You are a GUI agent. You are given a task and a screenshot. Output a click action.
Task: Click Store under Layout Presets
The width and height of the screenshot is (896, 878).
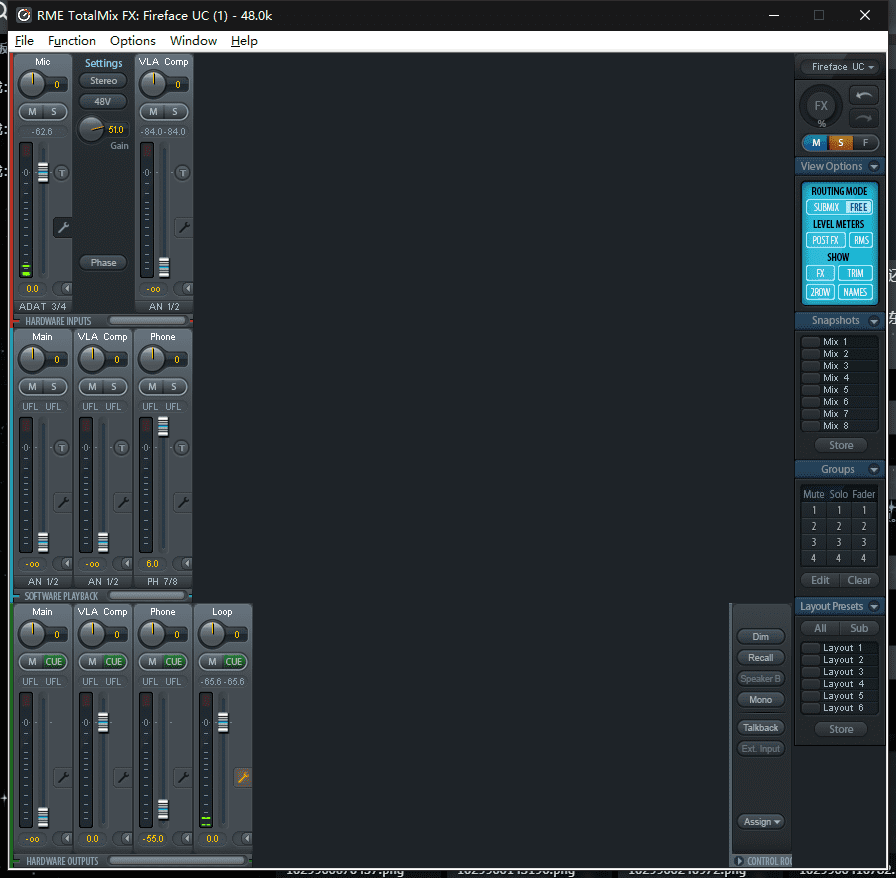pos(841,729)
